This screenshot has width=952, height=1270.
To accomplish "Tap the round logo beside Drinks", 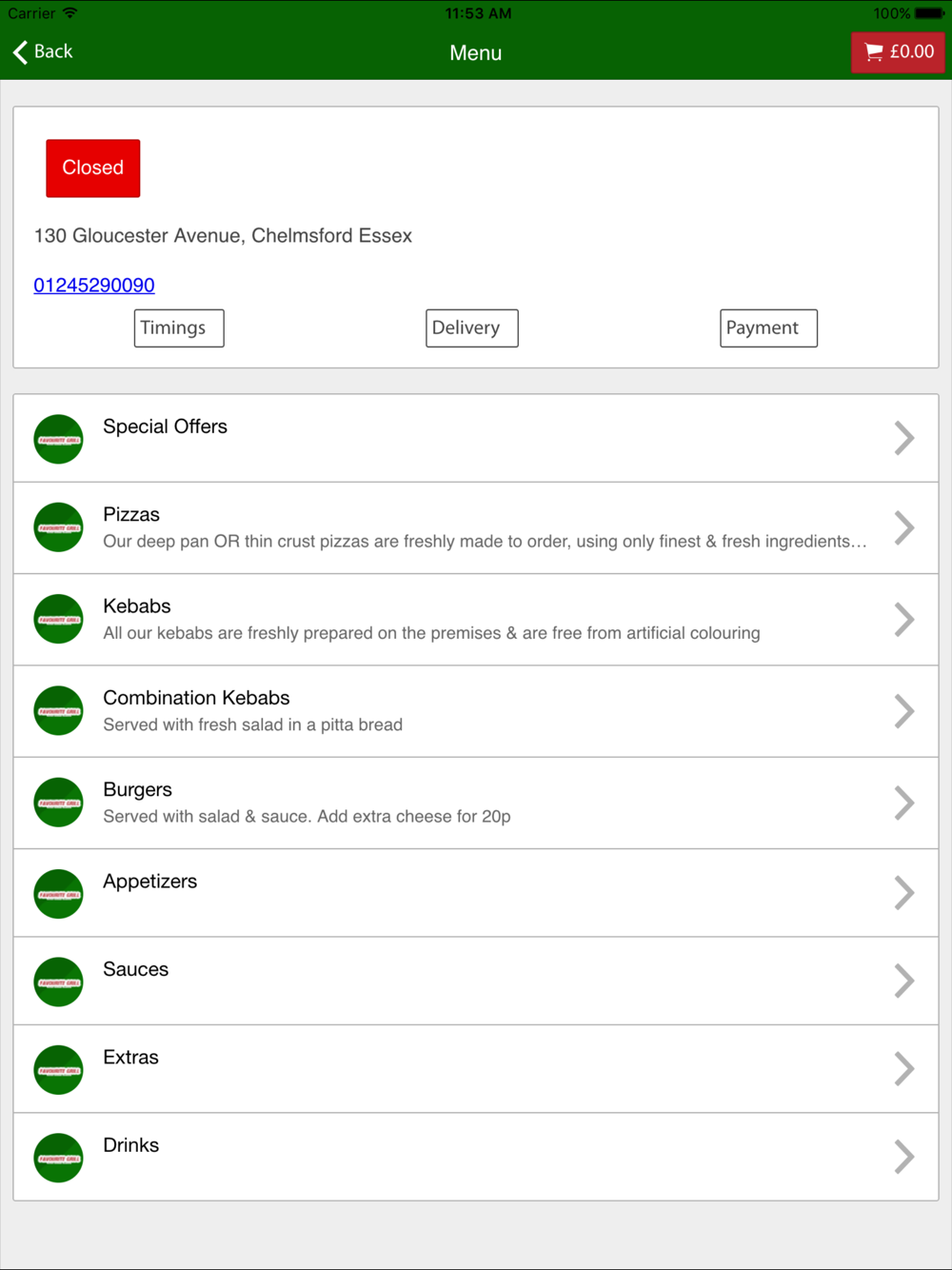I will tap(58, 1158).
